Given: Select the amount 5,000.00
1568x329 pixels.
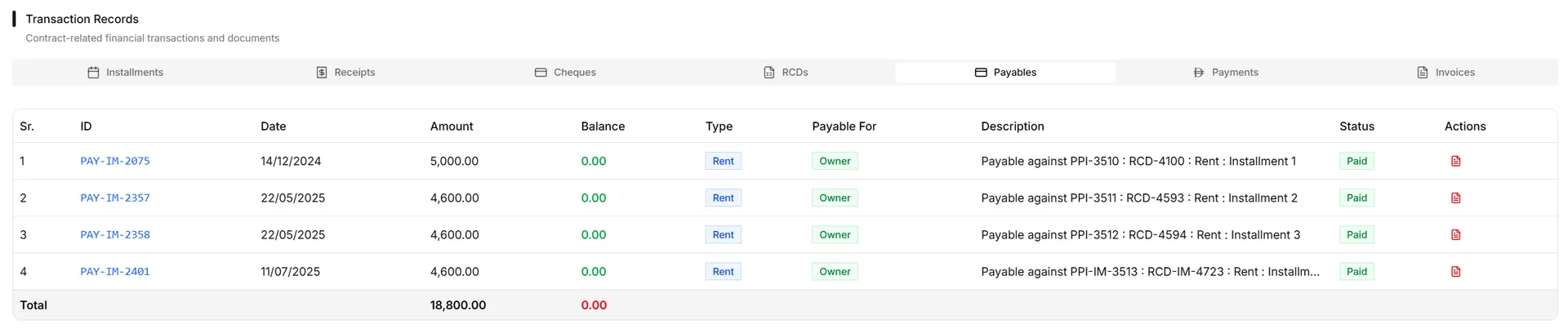Looking at the screenshot, I should click(454, 161).
